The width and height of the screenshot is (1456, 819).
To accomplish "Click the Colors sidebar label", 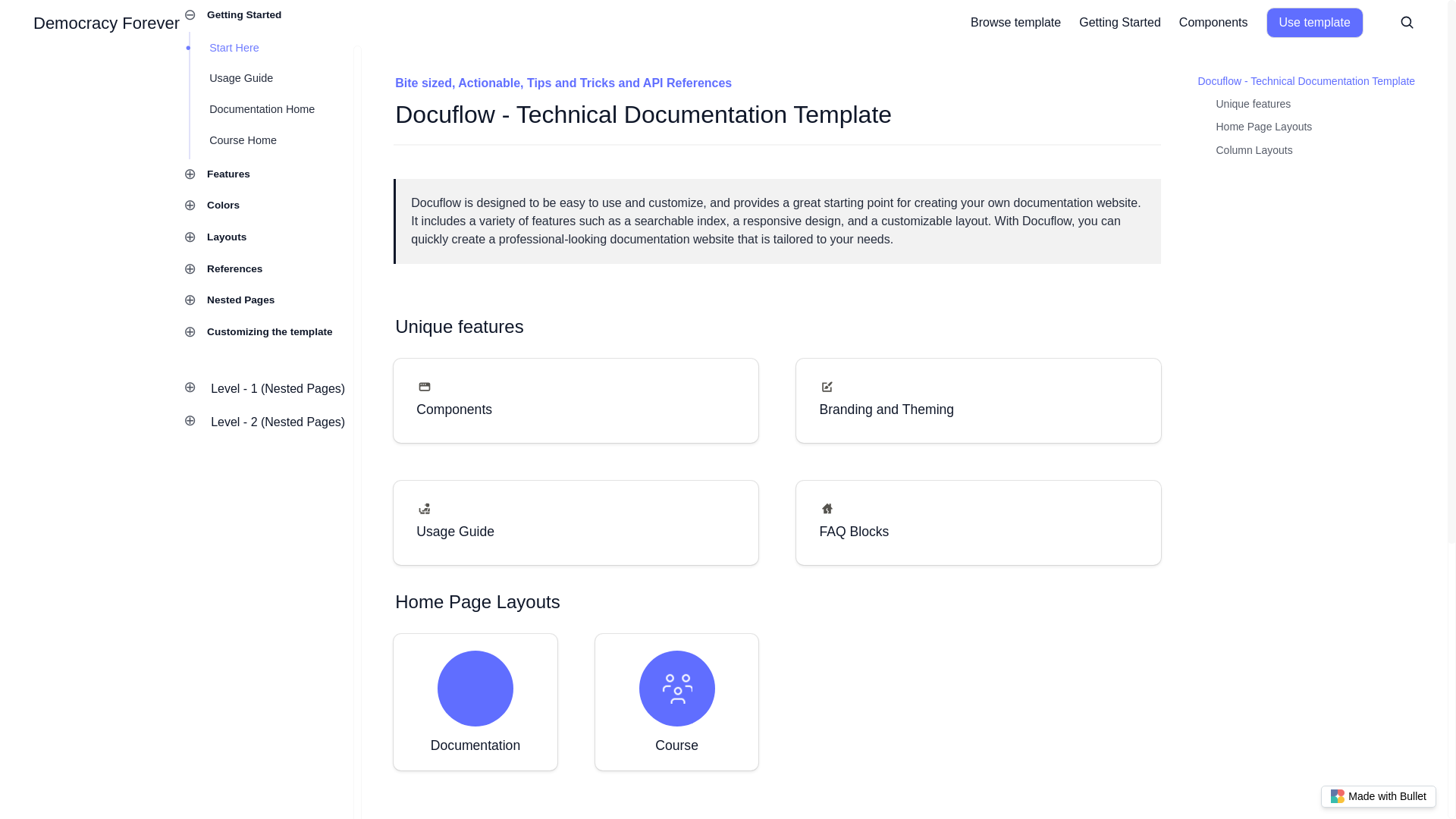I will pyautogui.click(x=223, y=206).
